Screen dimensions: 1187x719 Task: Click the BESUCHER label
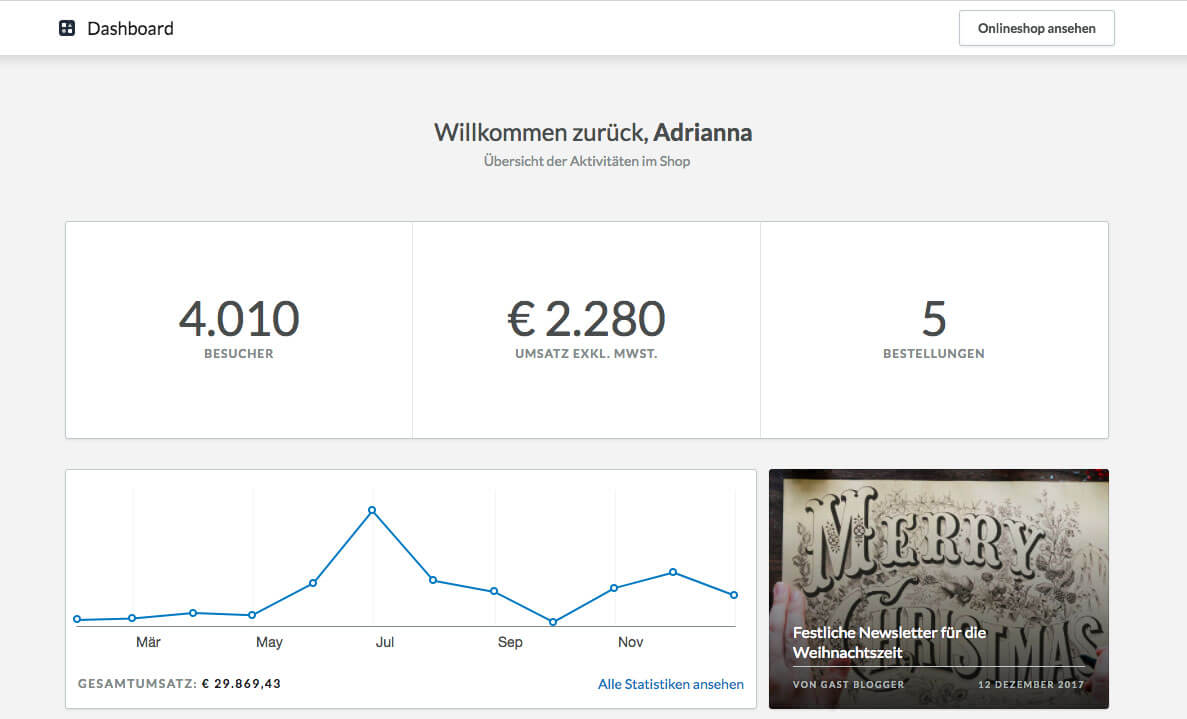[238, 353]
